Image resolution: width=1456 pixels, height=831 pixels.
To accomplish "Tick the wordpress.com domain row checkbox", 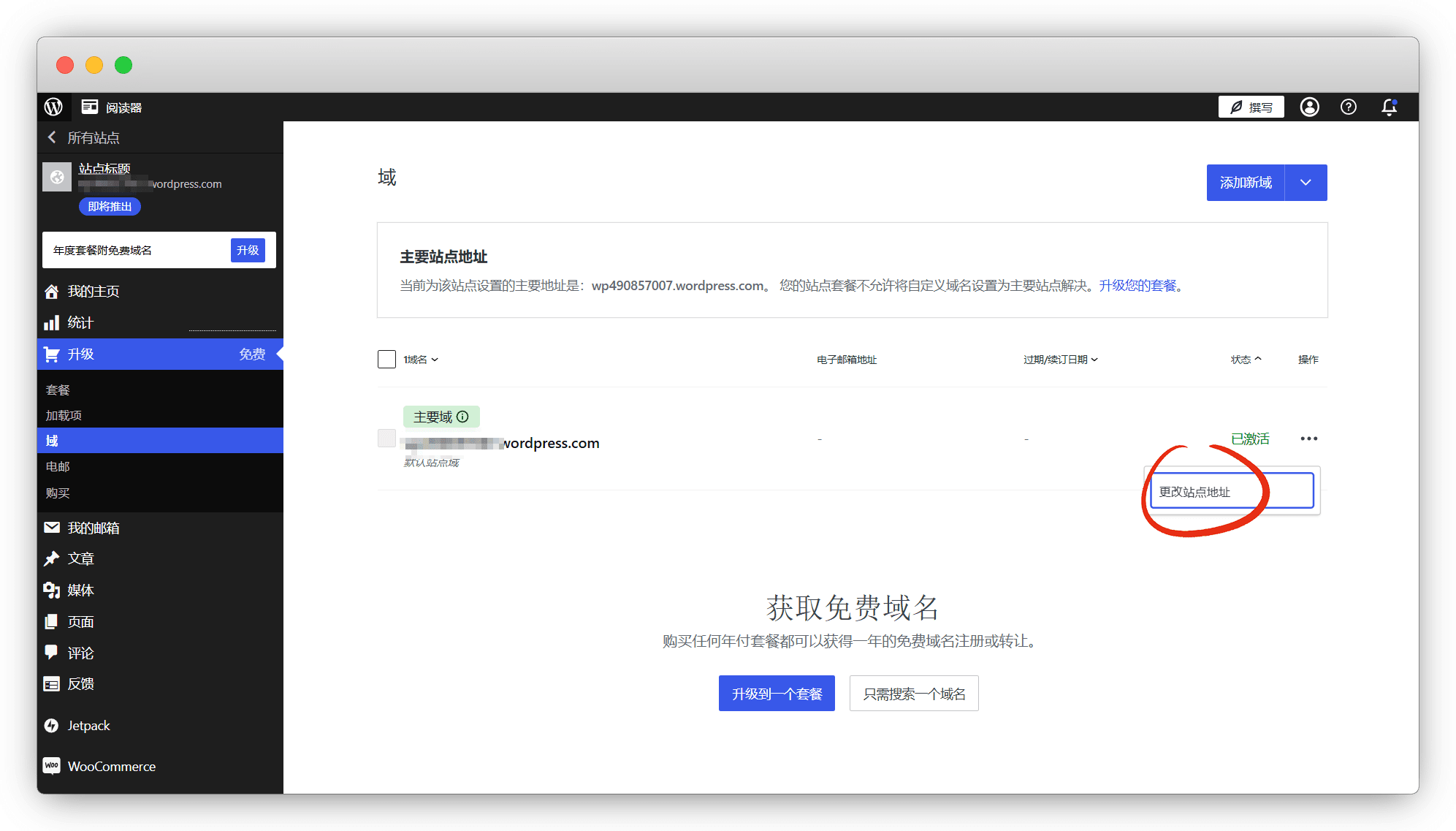I will coord(386,438).
